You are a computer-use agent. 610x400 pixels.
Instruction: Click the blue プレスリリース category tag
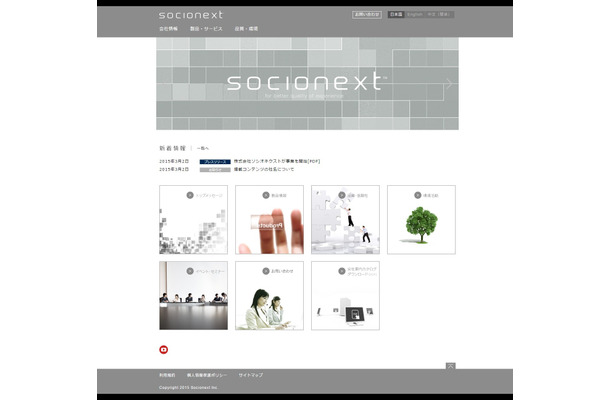pos(215,161)
